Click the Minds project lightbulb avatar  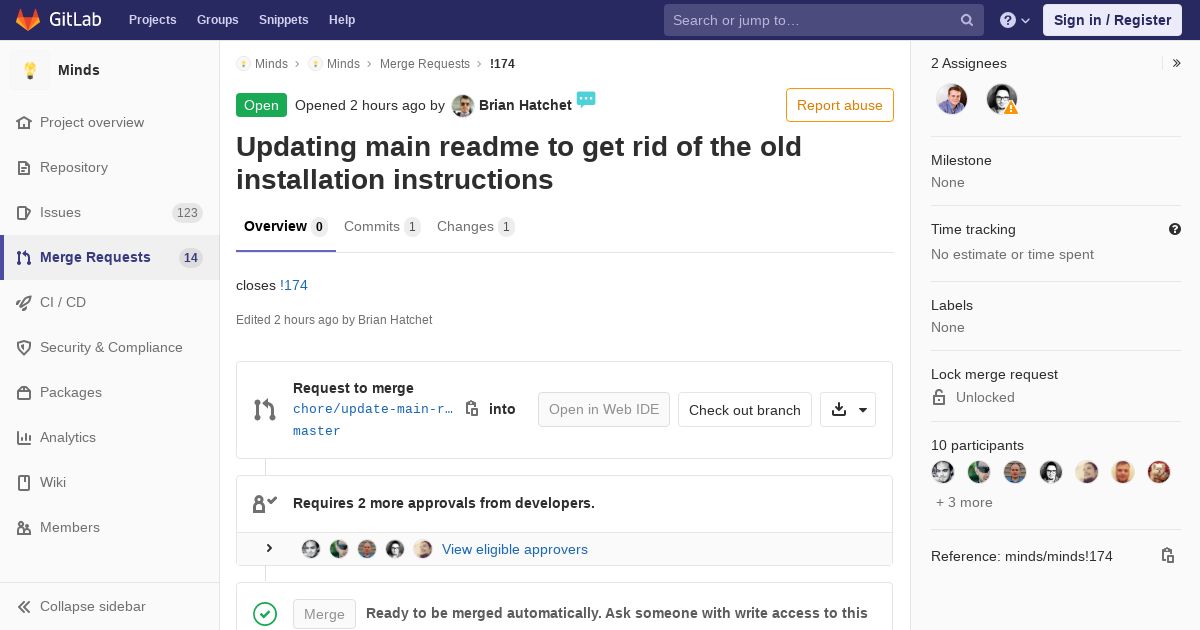[30, 70]
